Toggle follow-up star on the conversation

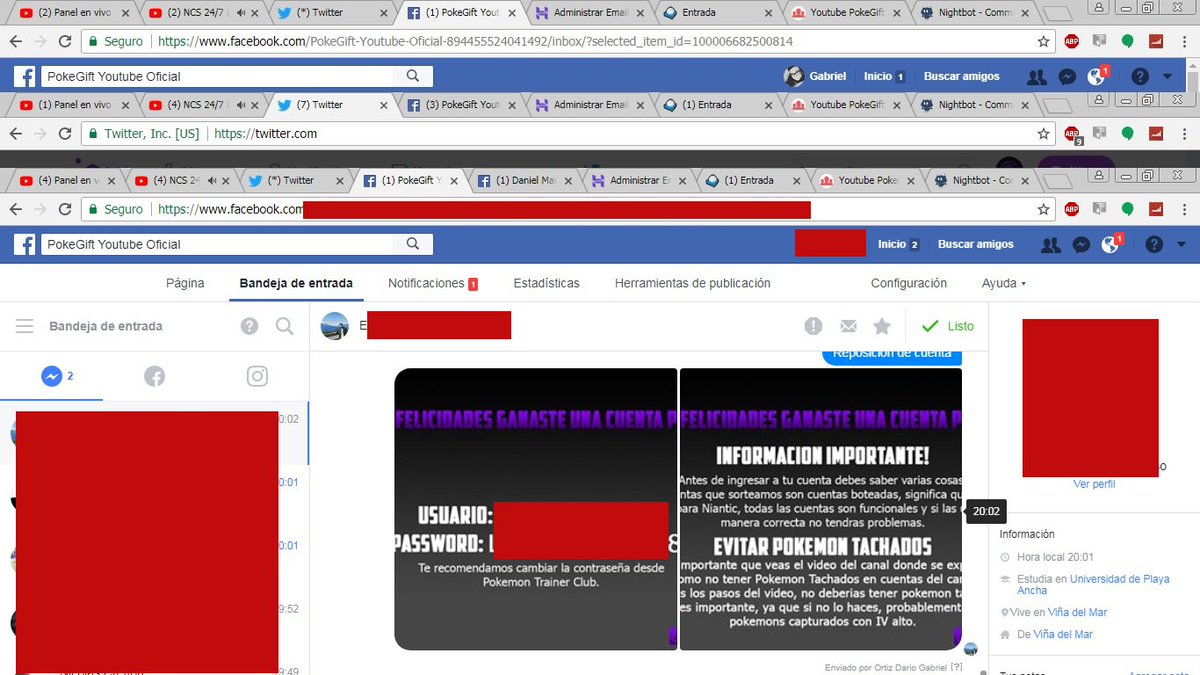point(881,326)
